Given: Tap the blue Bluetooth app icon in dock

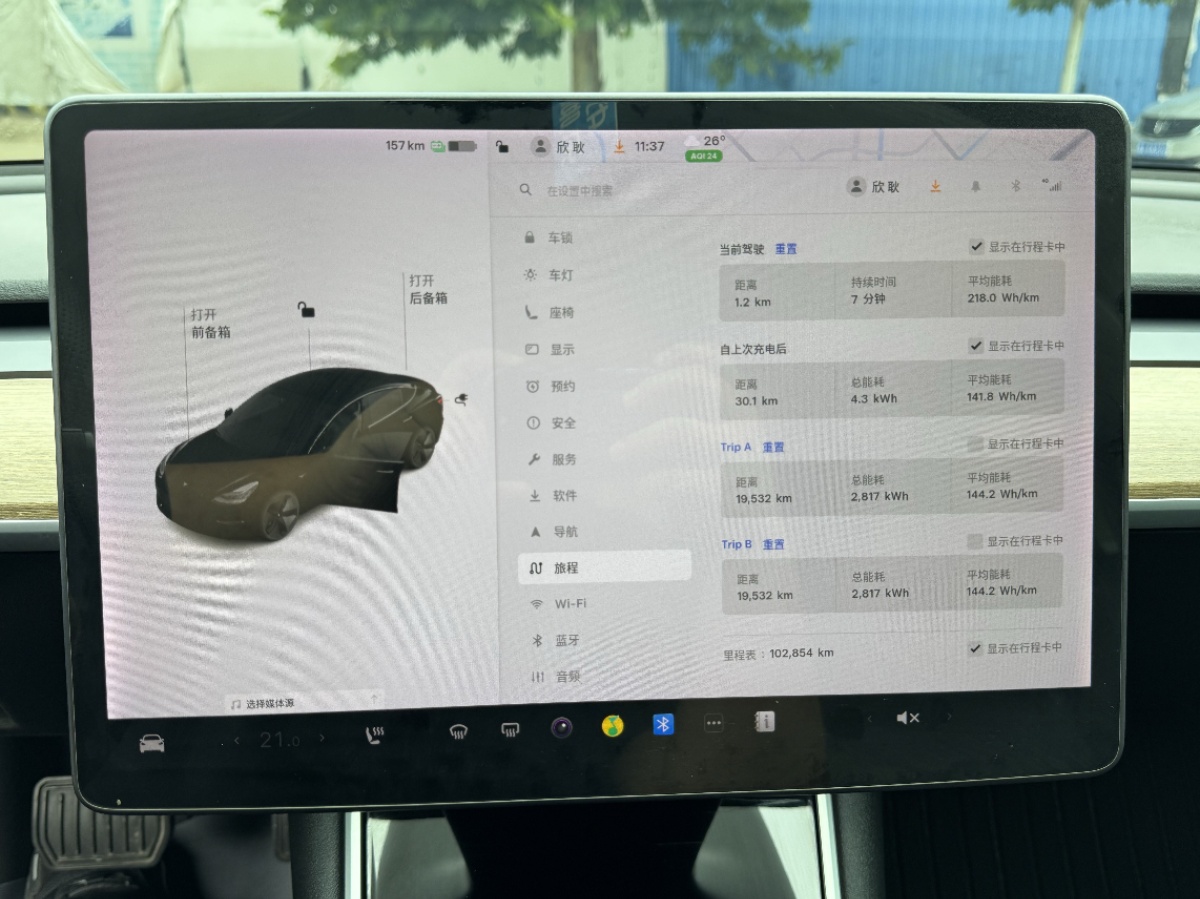Looking at the screenshot, I should coord(663,724).
